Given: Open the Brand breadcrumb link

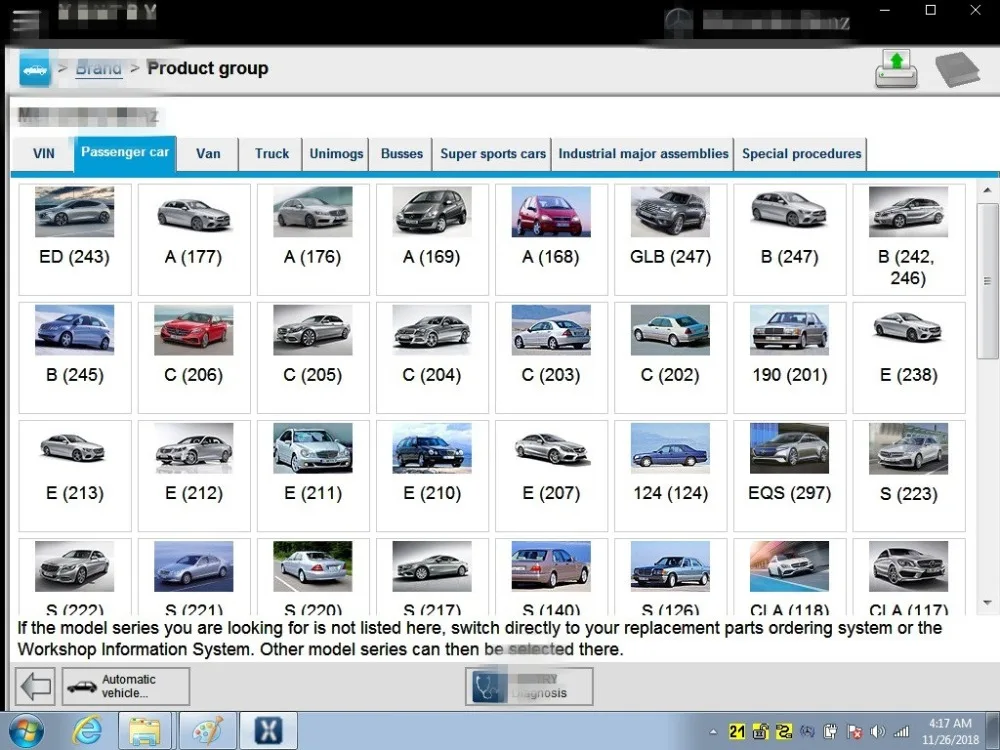Looking at the screenshot, I should point(99,68).
